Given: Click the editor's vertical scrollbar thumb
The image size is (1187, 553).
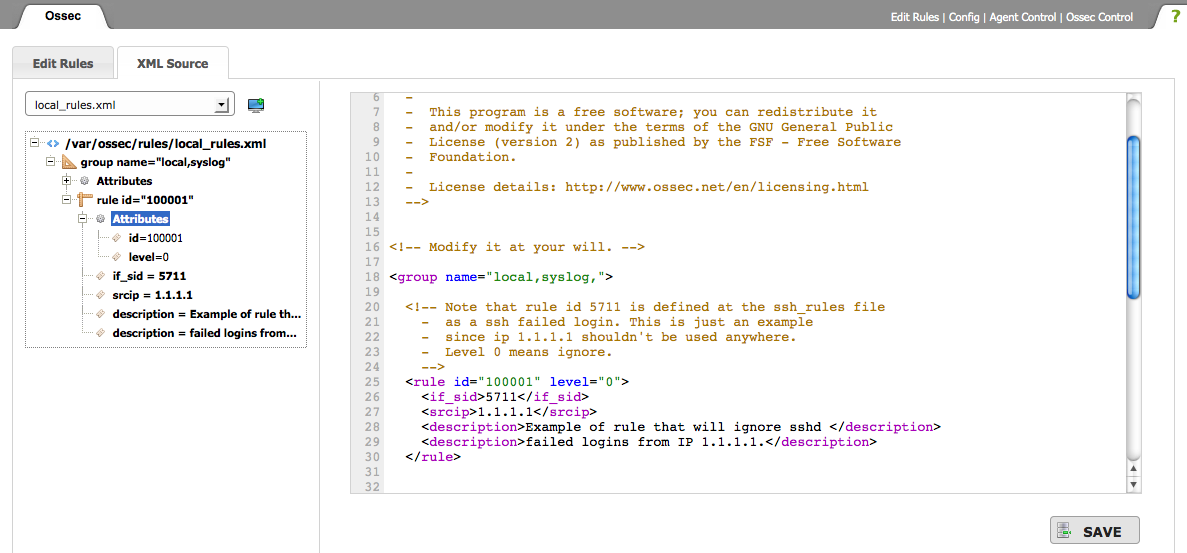Looking at the screenshot, I should coord(1133,217).
